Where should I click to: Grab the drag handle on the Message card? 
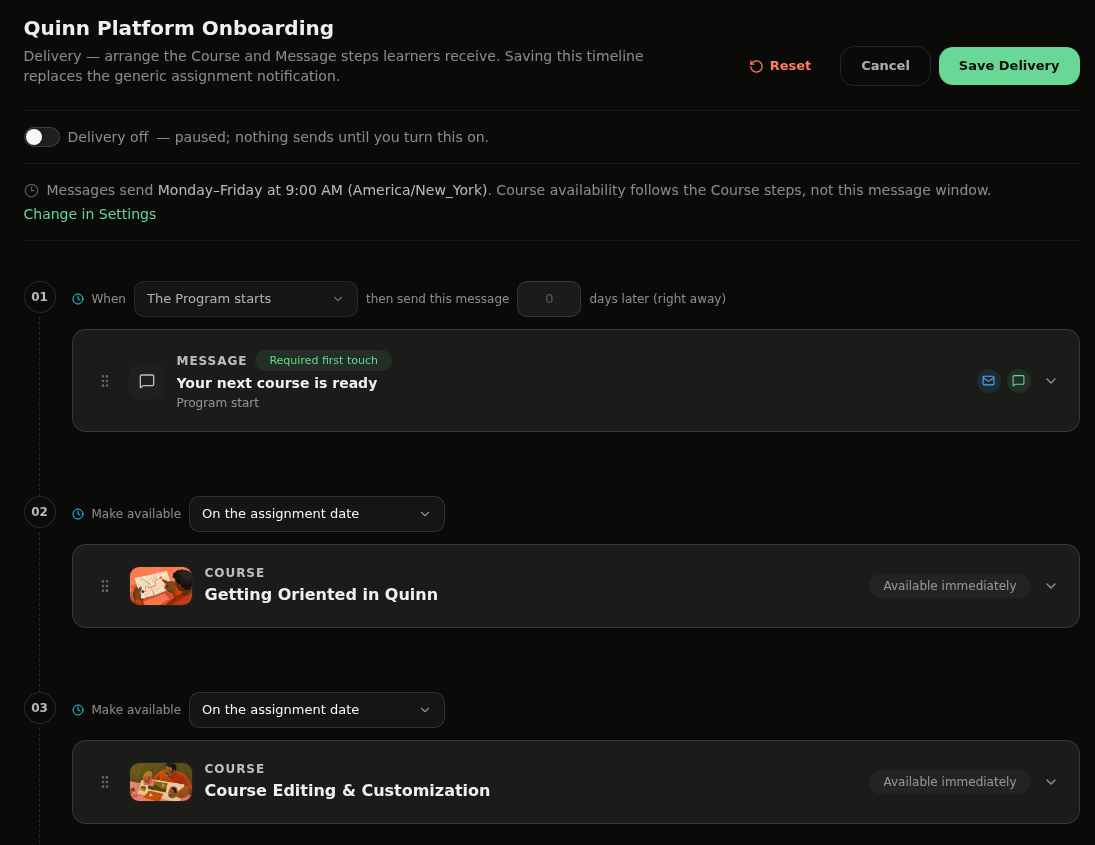(x=105, y=381)
